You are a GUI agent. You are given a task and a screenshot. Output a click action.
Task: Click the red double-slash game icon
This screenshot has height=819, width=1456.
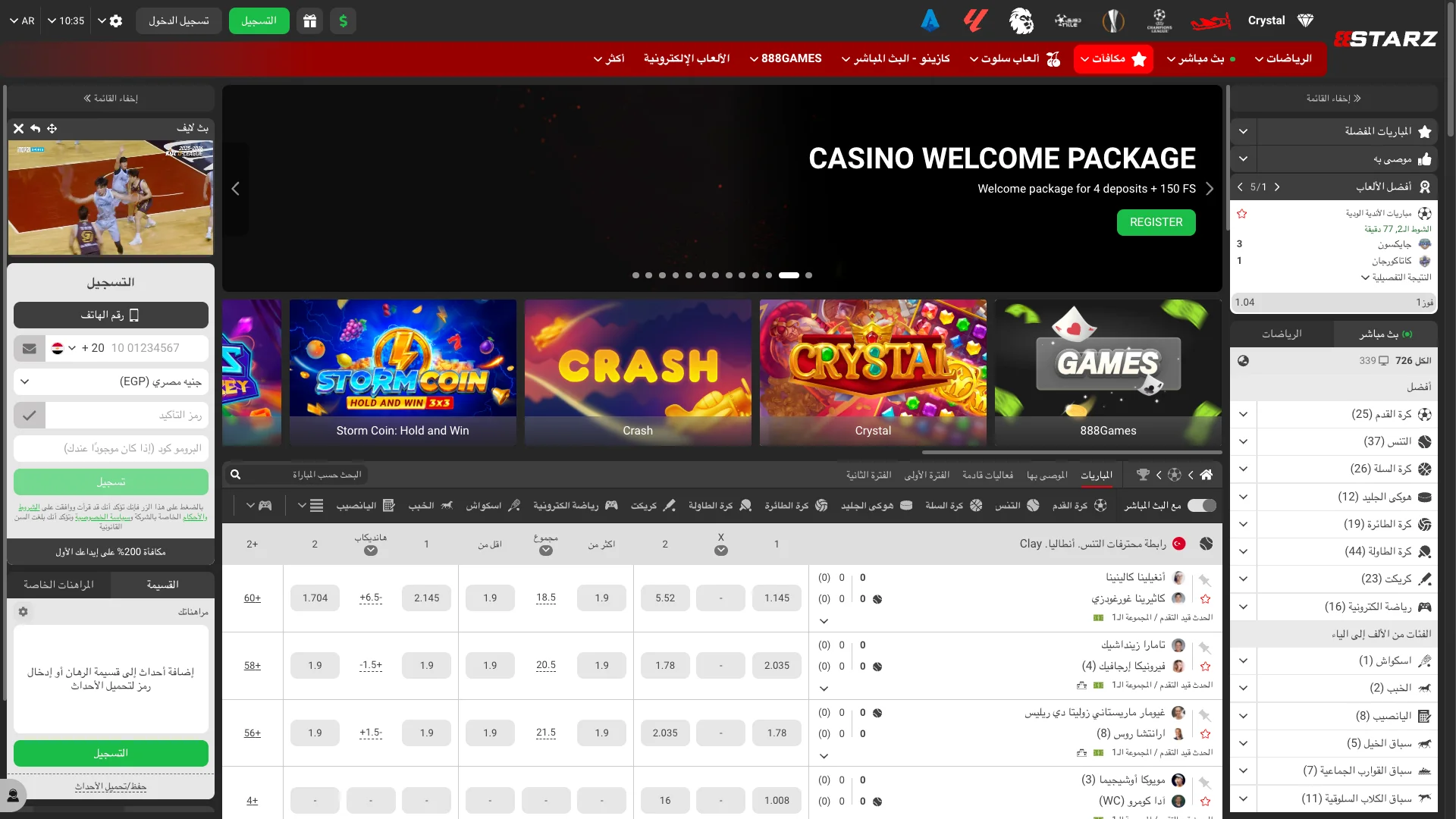click(975, 20)
